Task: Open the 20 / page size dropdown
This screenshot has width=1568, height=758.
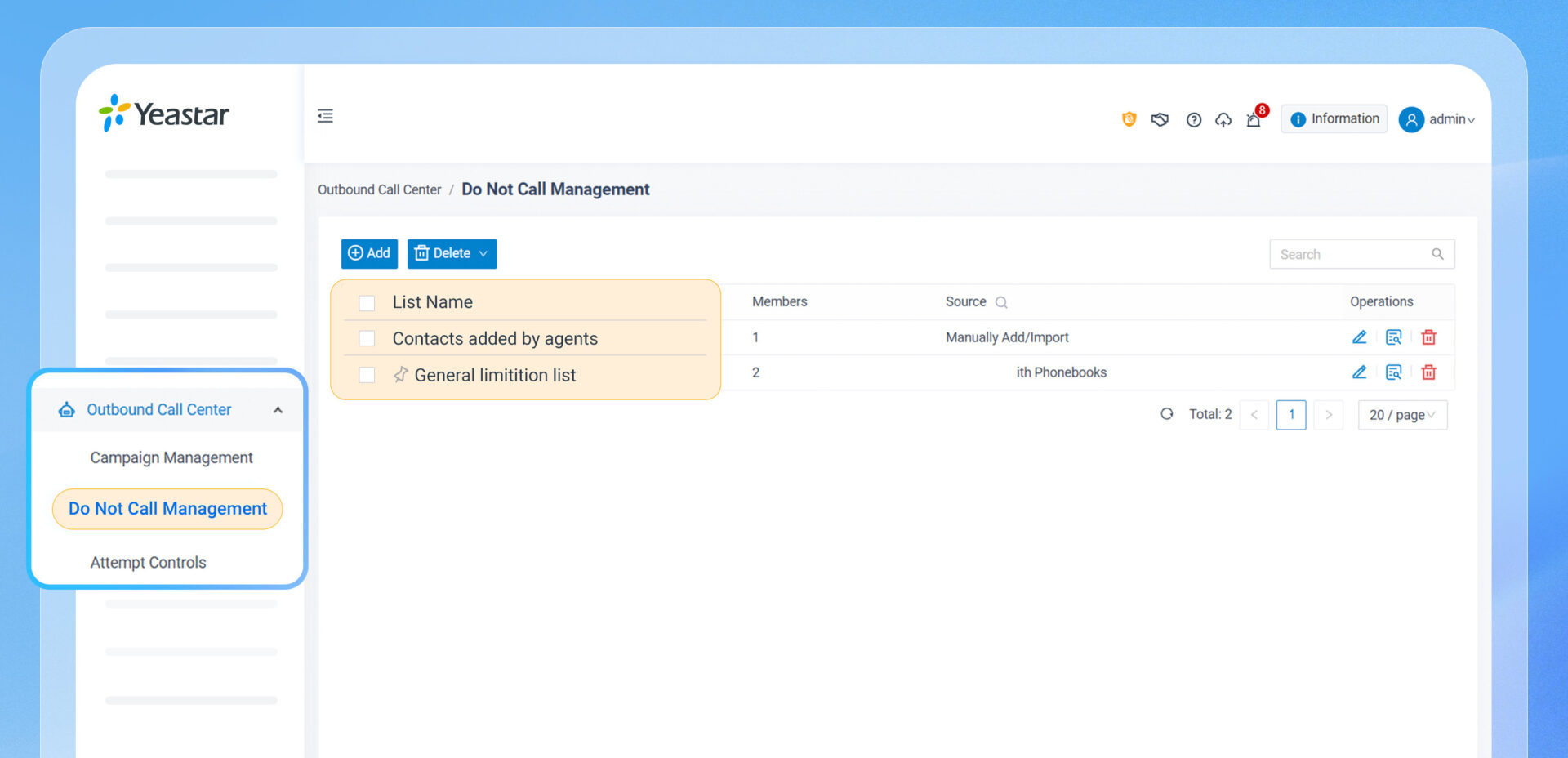Action: point(1402,415)
